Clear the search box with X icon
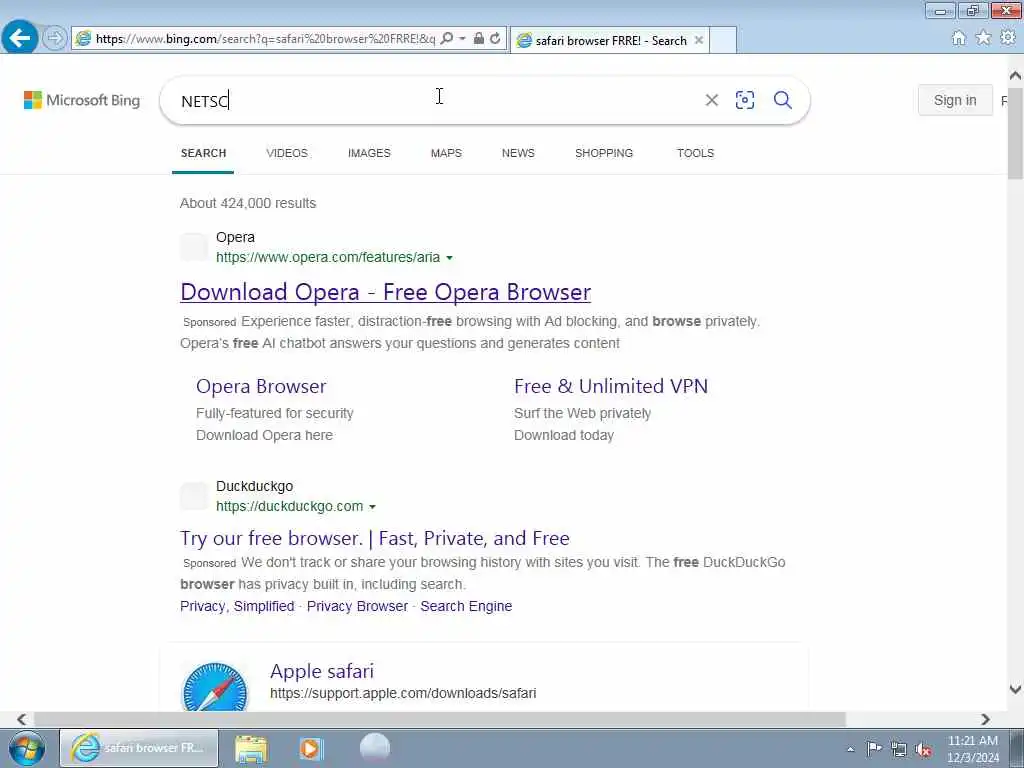Viewport: 1024px width, 768px height. tap(712, 100)
